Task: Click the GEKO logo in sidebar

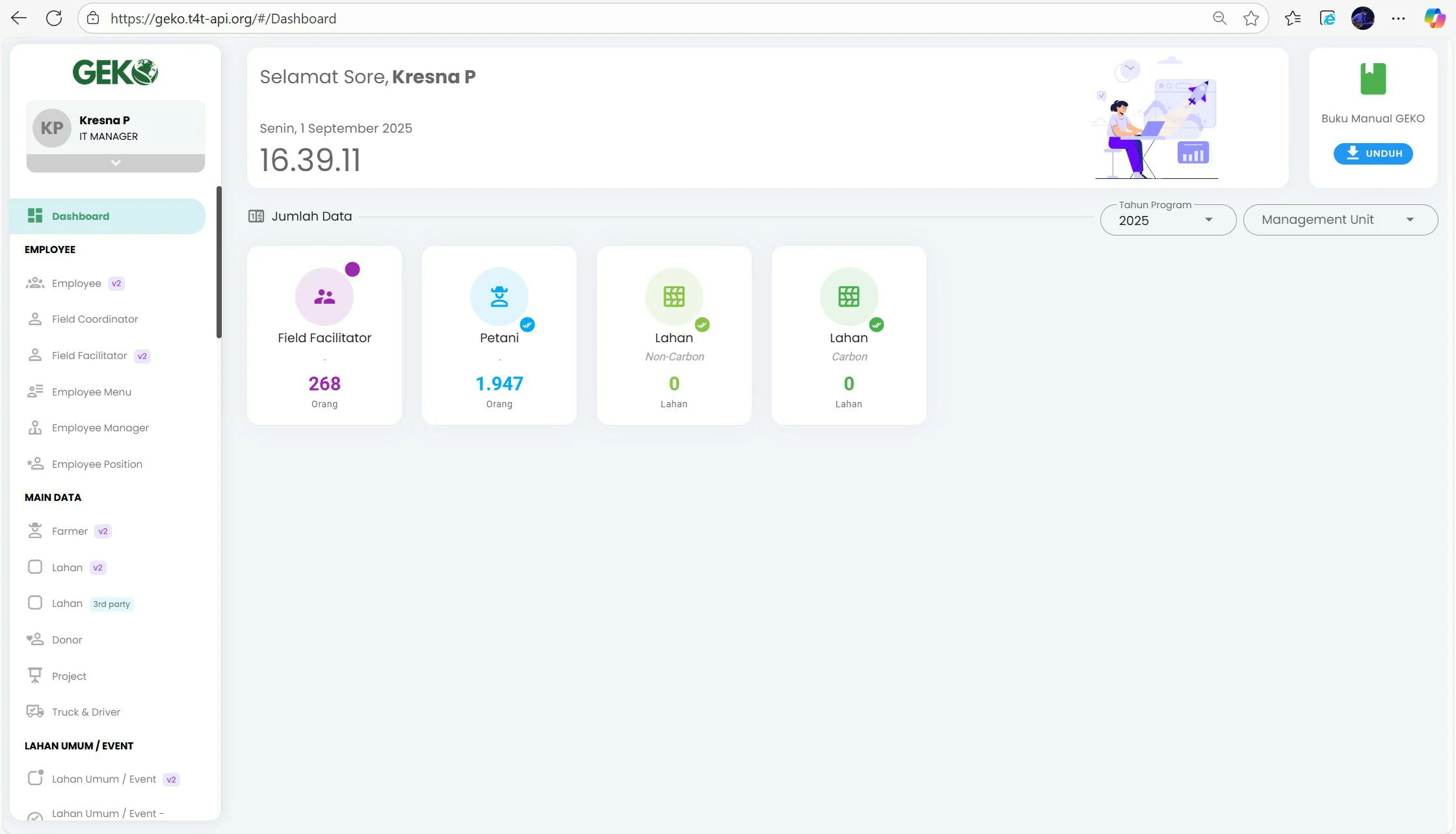Action: [x=115, y=72]
